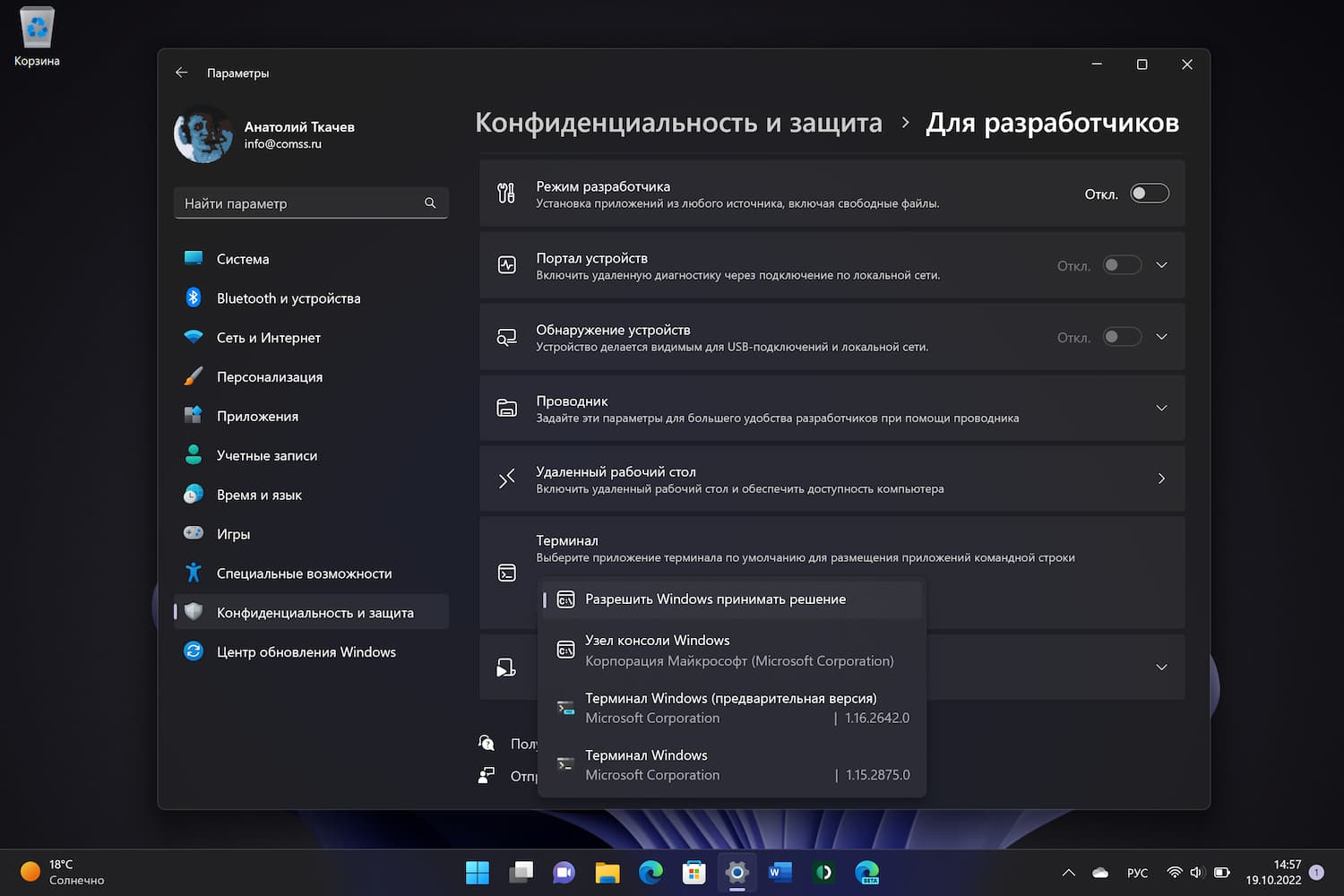Image resolution: width=1344 pixels, height=896 pixels.
Task: Open File Explorer on taskbar
Action: click(x=607, y=872)
